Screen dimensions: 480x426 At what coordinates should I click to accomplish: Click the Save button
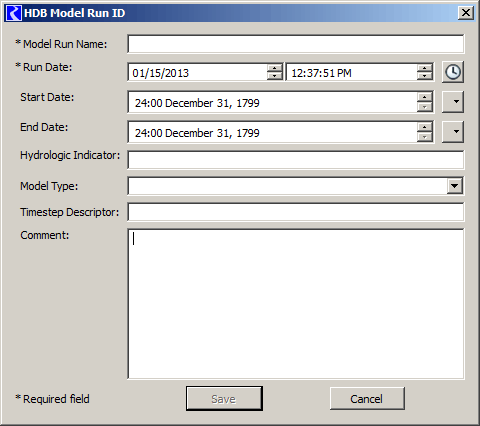click(224, 399)
